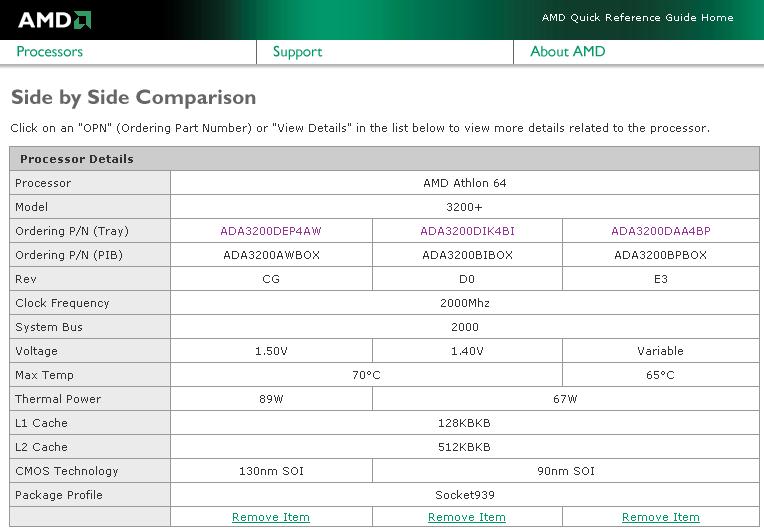This screenshot has height=529, width=764.
Task: Remove Item under the ADA3200DAA4BP column
Action: (x=661, y=517)
